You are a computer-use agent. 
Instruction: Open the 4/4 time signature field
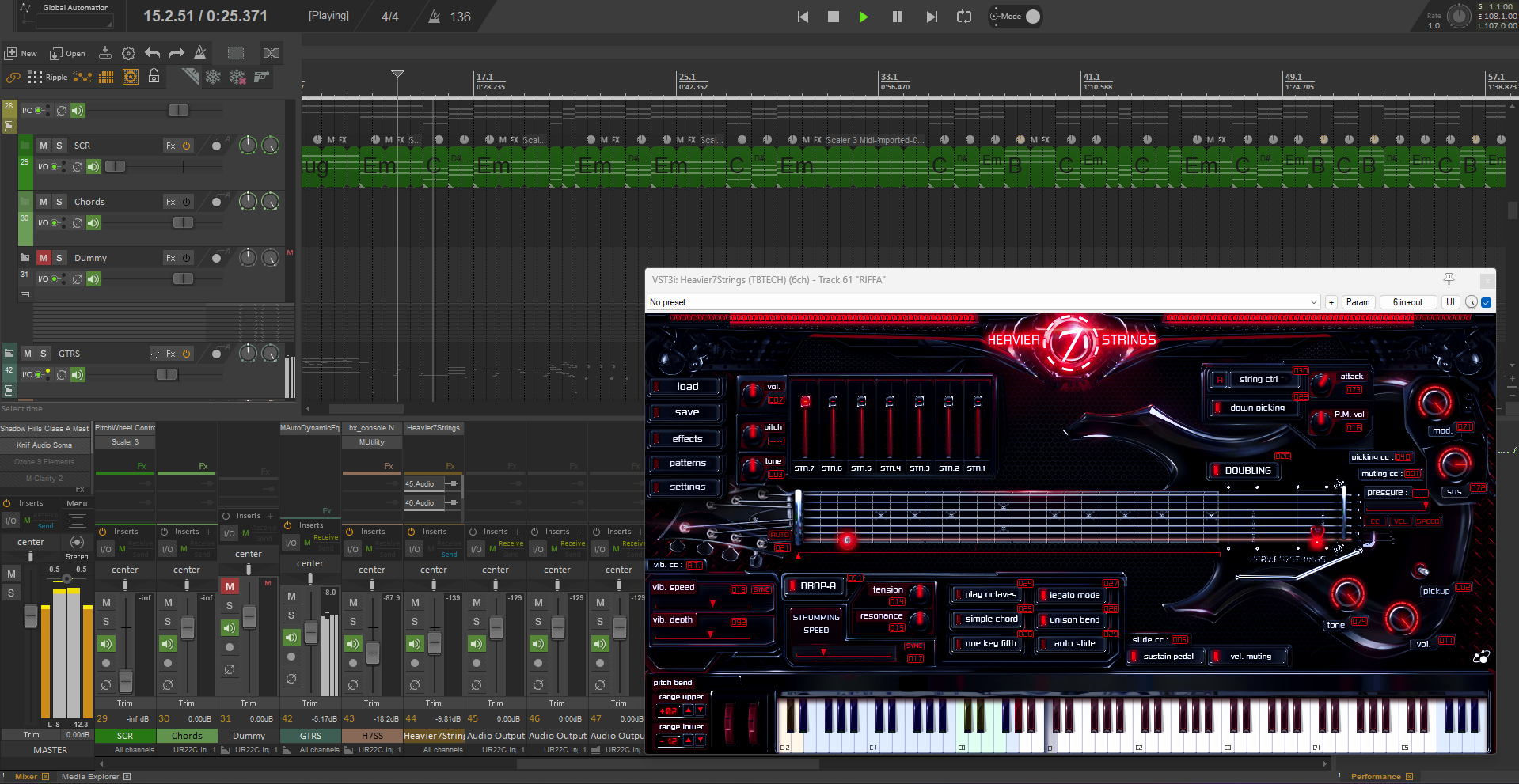[390, 17]
